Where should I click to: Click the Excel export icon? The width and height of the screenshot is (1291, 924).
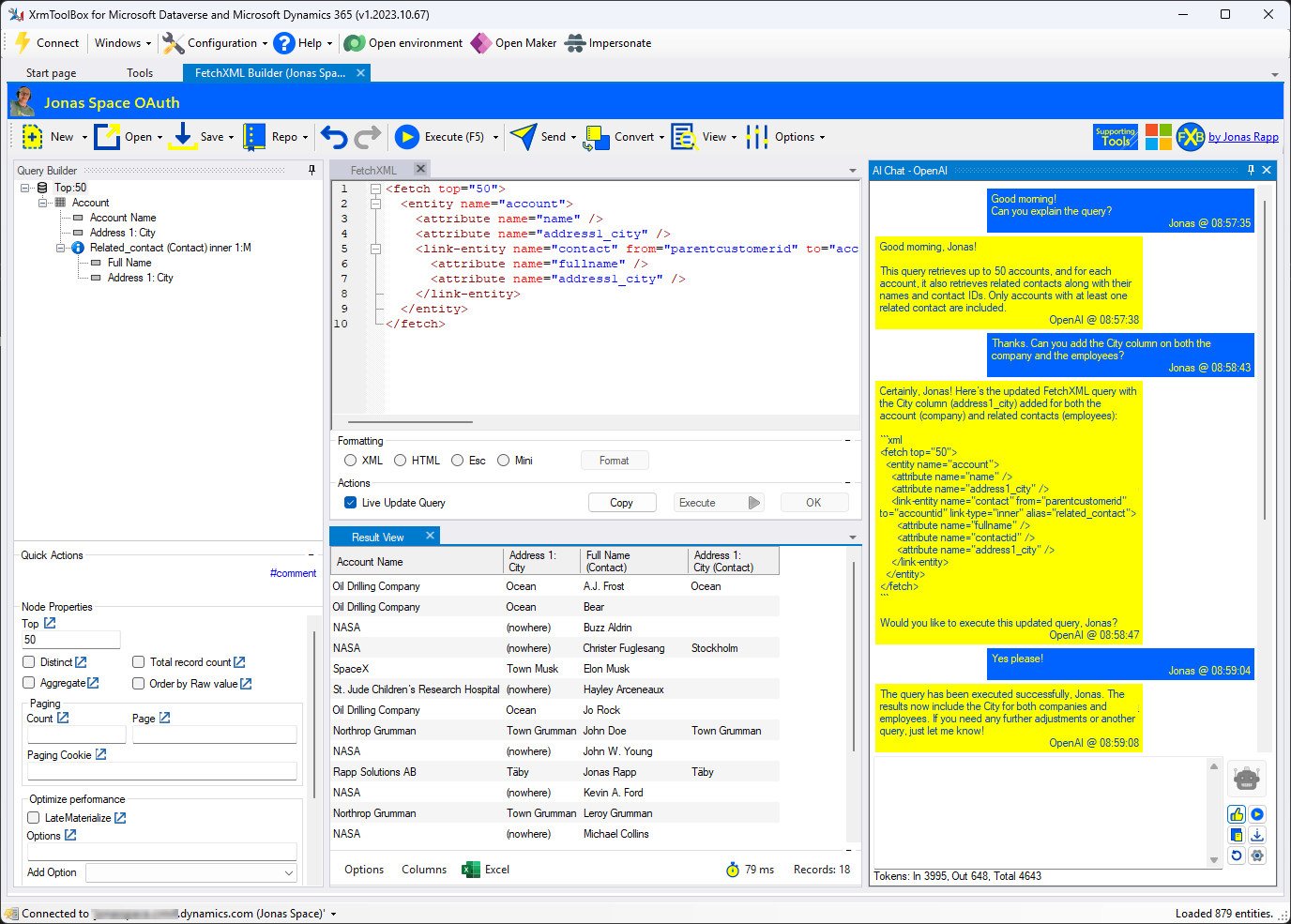[471, 870]
